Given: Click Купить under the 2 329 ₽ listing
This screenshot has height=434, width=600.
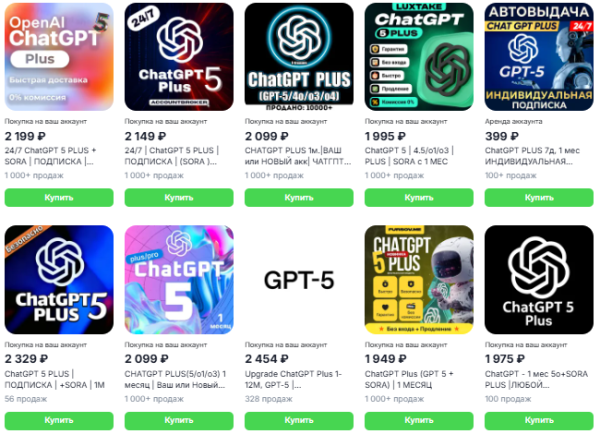Looking at the screenshot, I should (59, 421).
